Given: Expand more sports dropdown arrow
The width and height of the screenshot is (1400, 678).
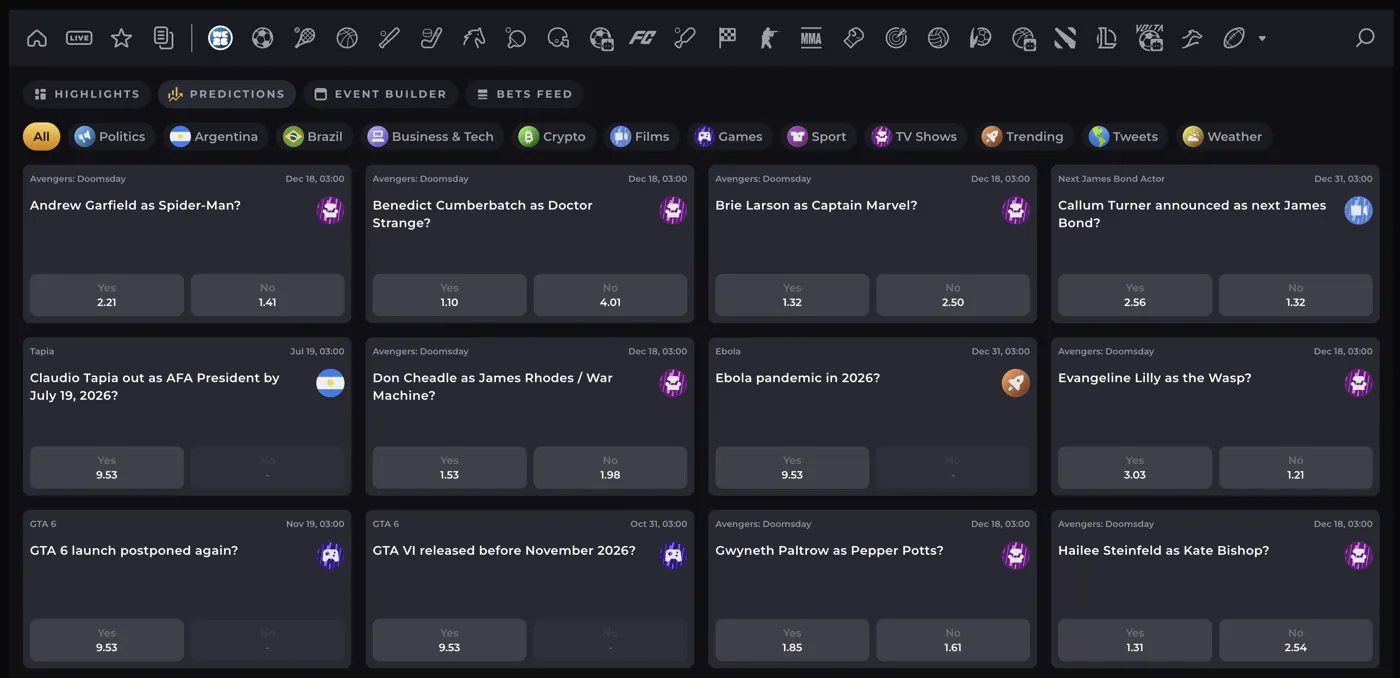Looking at the screenshot, I should point(1262,39).
